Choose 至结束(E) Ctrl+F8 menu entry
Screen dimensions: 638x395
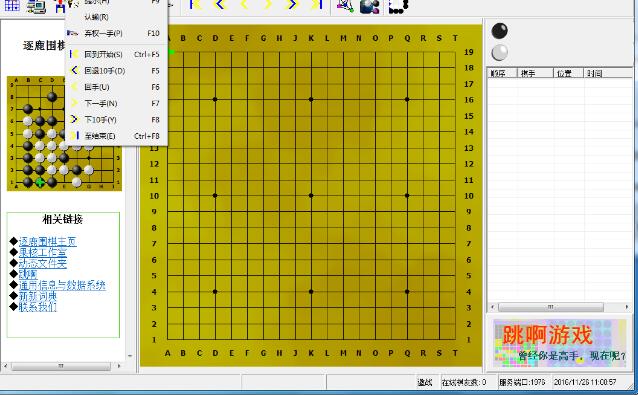(x=116, y=136)
